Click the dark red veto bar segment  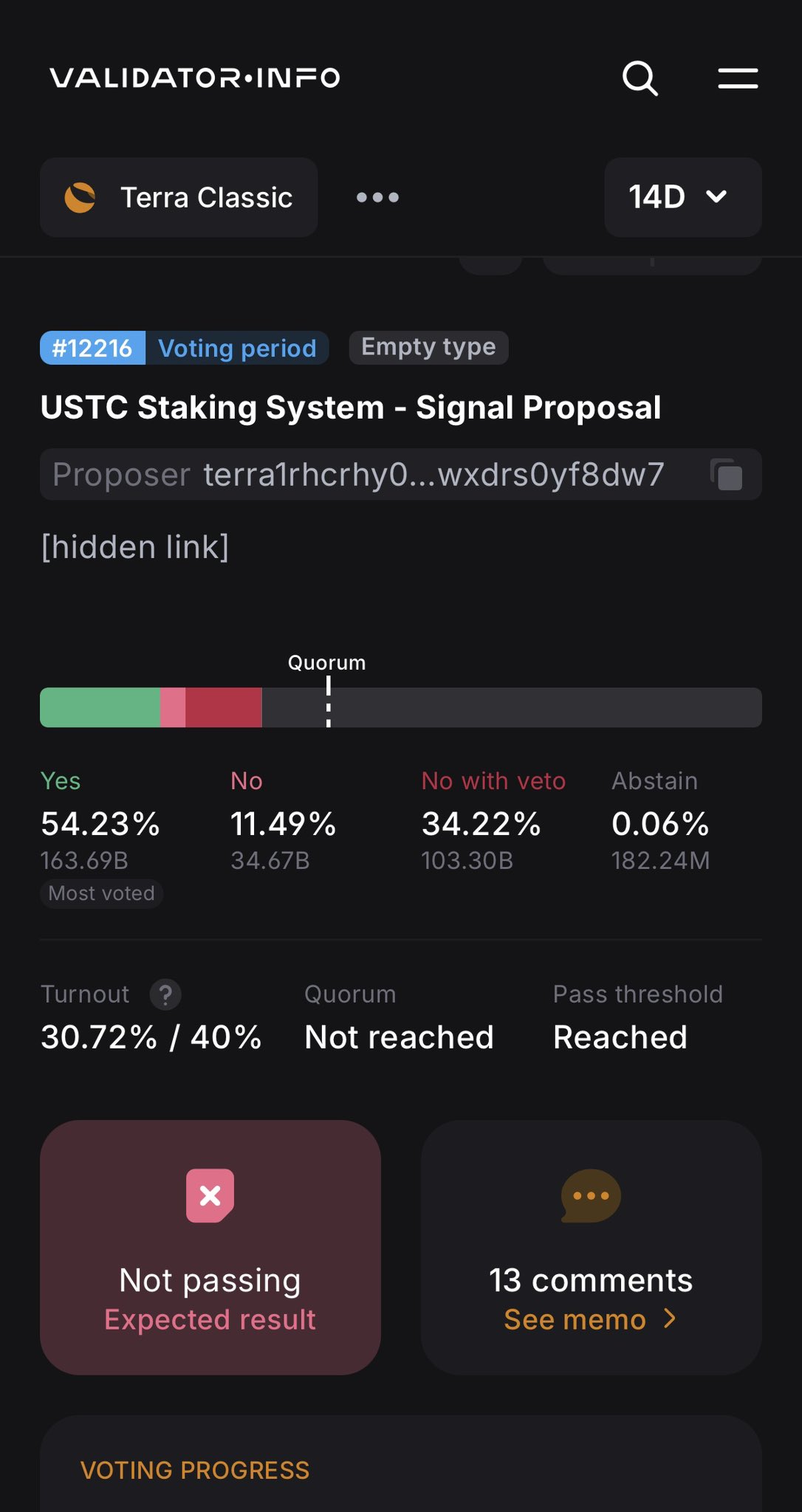coord(223,707)
